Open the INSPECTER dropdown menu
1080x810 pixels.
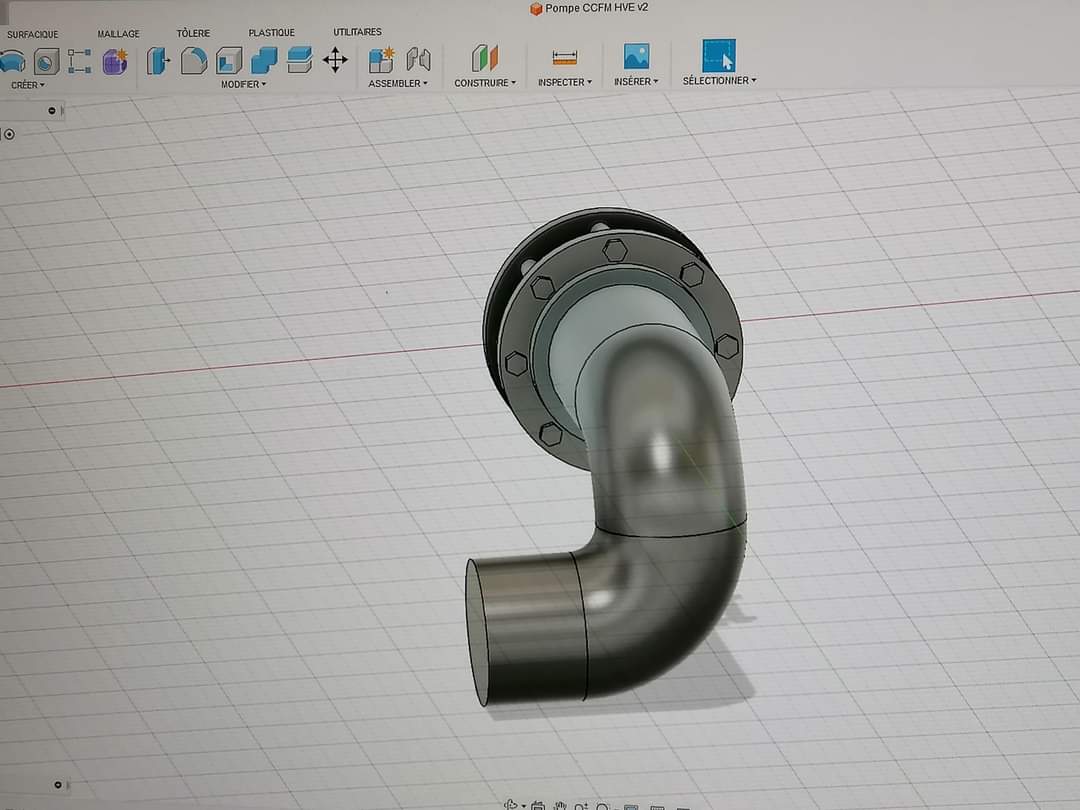[565, 82]
